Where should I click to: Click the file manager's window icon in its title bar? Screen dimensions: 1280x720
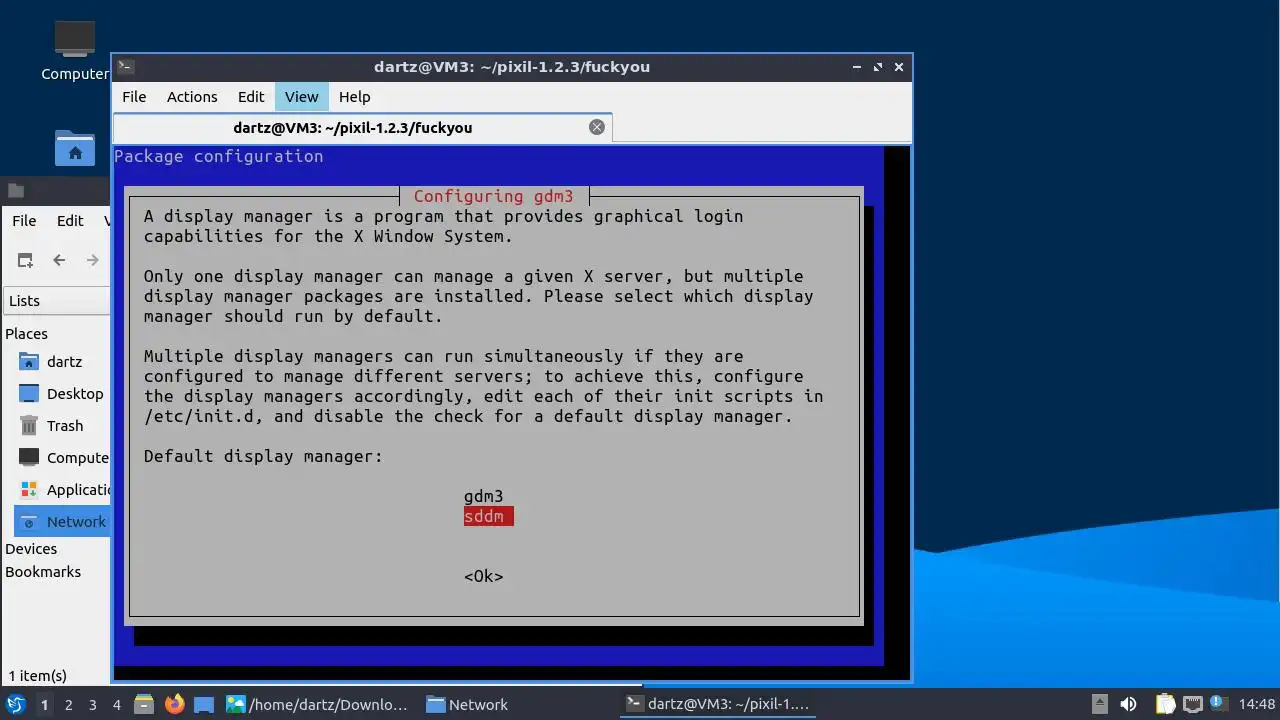click(x=15, y=191)
